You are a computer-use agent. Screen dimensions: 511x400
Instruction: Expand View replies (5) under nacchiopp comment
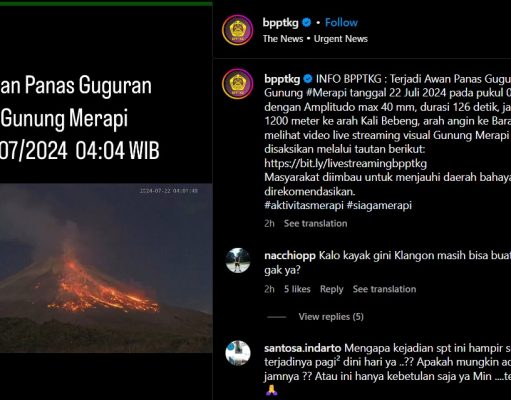(x=331, y=317)
